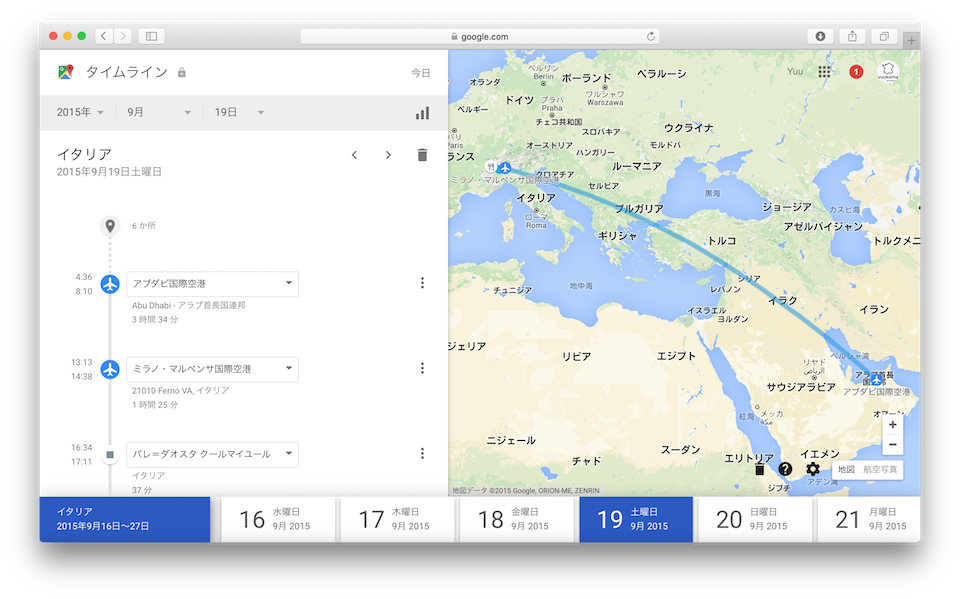Zoom out on the map
Viewport: 960px width, 599px height.
892,445
